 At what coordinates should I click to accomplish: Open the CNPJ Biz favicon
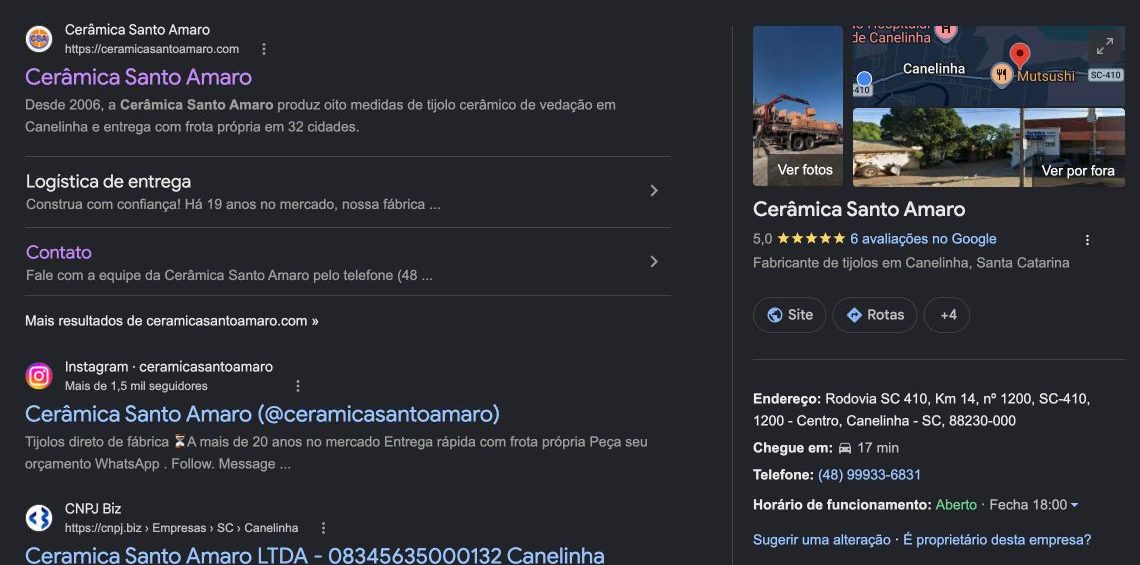click(x=39, y=518)
